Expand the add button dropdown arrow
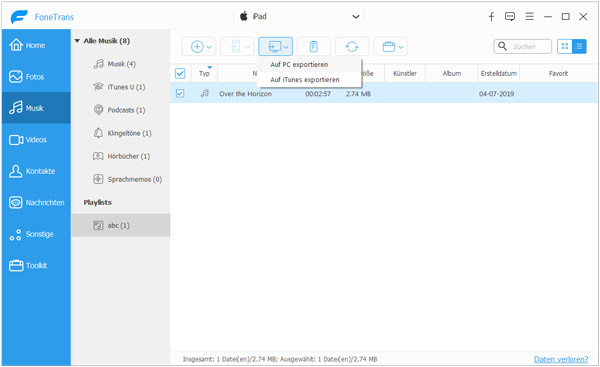Image resolution: width=600 pixels, height=367 pixels. point(209,47)
